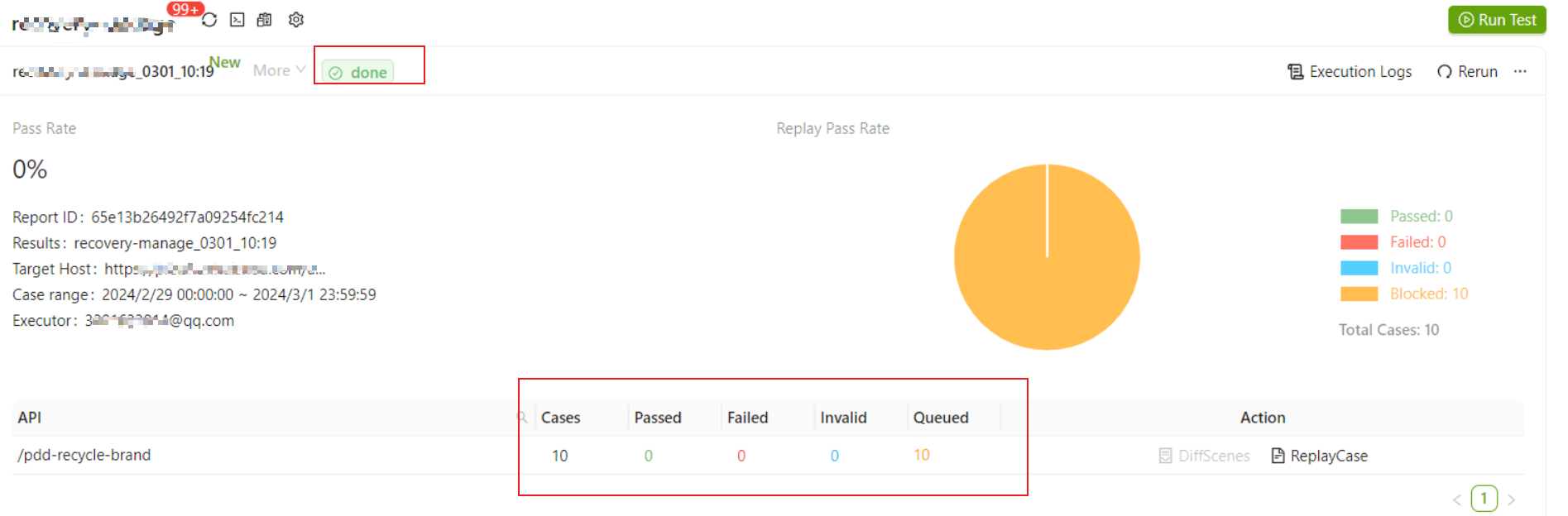
Task: Click the three-dot more options icon
Action: (1520, 72)
